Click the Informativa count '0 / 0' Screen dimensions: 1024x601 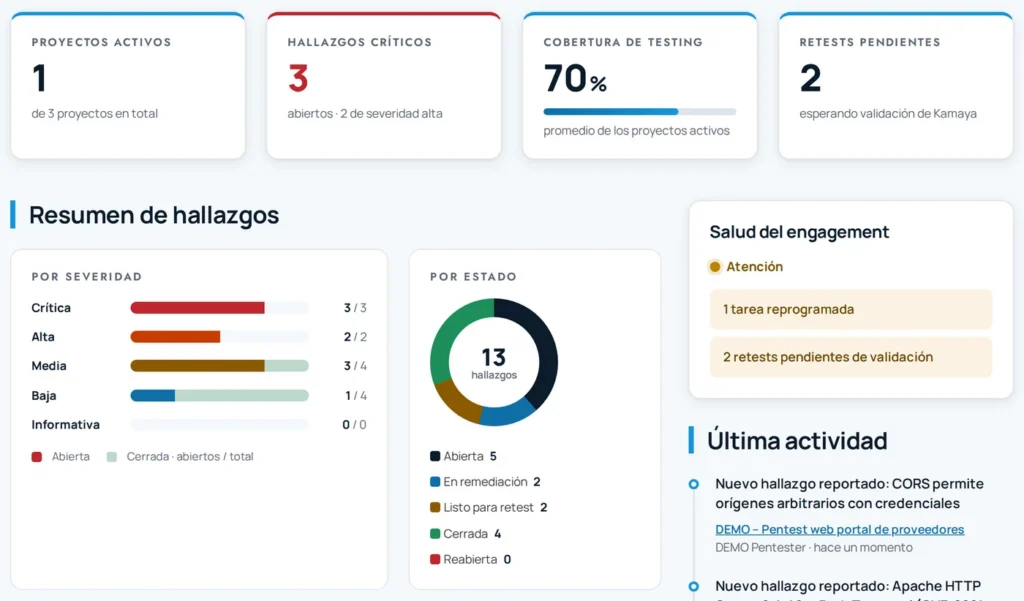pyautogui.click(x=355, y=425)
